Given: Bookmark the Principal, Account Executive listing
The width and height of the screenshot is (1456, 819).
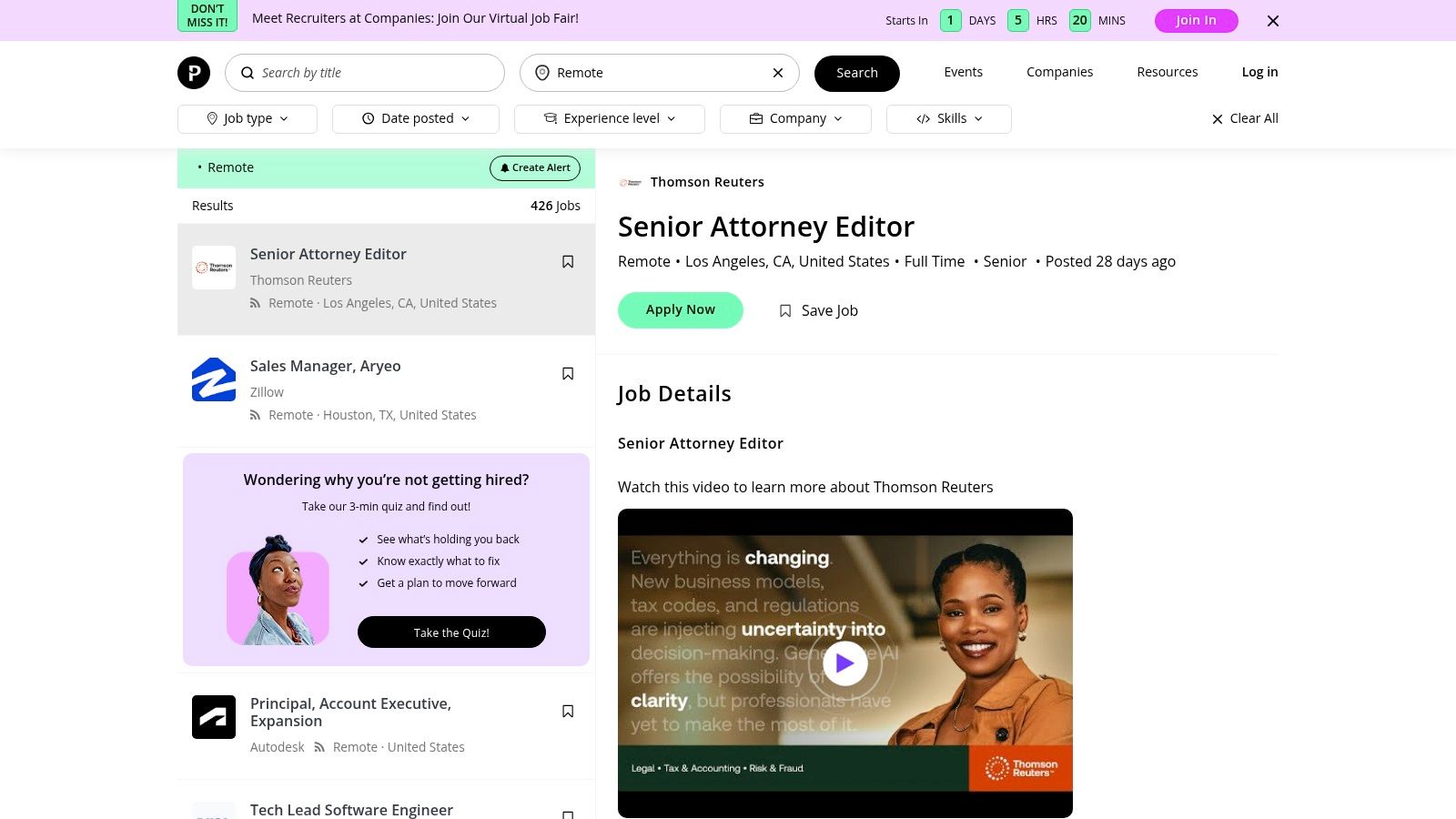Looking at the screenshot, I should (568, 712).
